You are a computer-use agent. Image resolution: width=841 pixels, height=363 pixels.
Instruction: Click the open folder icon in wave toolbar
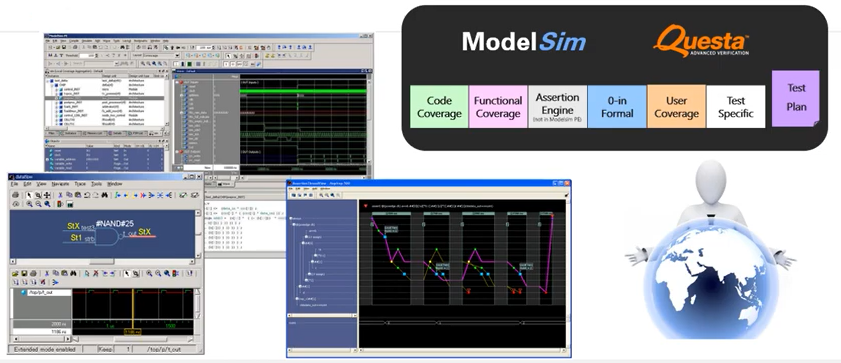tap(15, 273)
